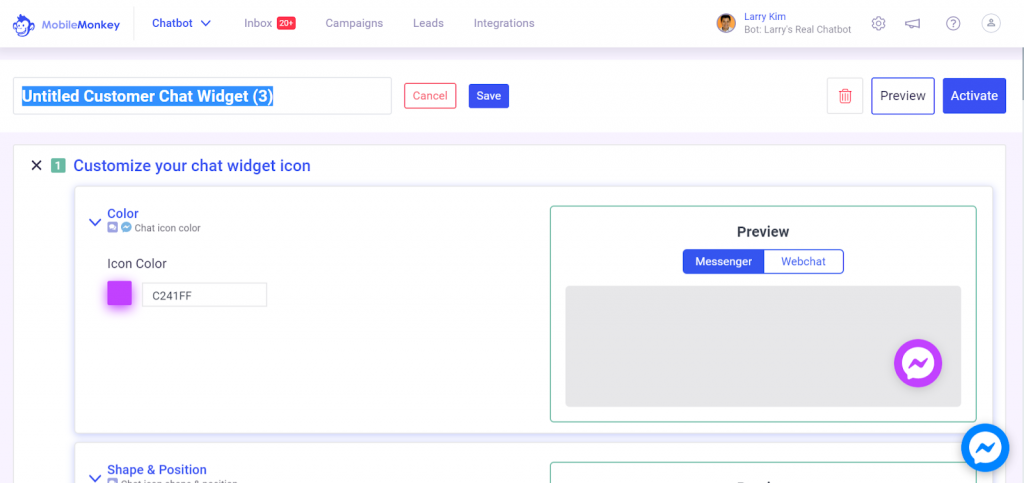The image size is (1024, 483).
Task: Open the Chatbot dropdown menu
Action: (x=182, y=23)
